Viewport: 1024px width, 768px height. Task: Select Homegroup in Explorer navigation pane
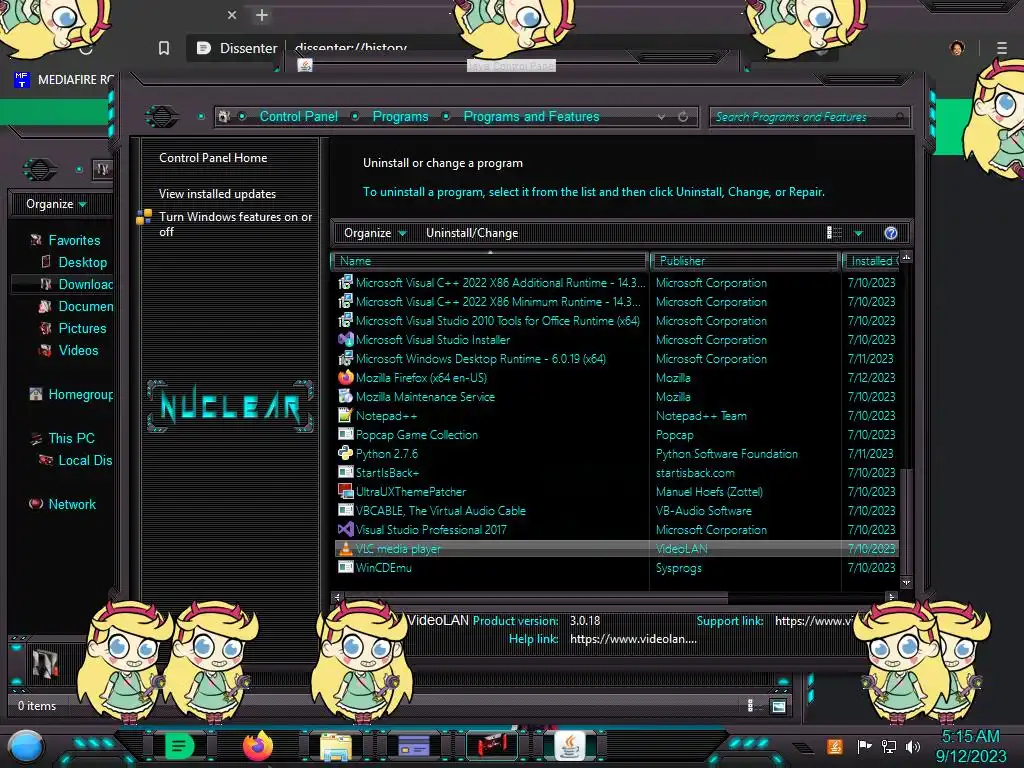(x=80, y=394)
